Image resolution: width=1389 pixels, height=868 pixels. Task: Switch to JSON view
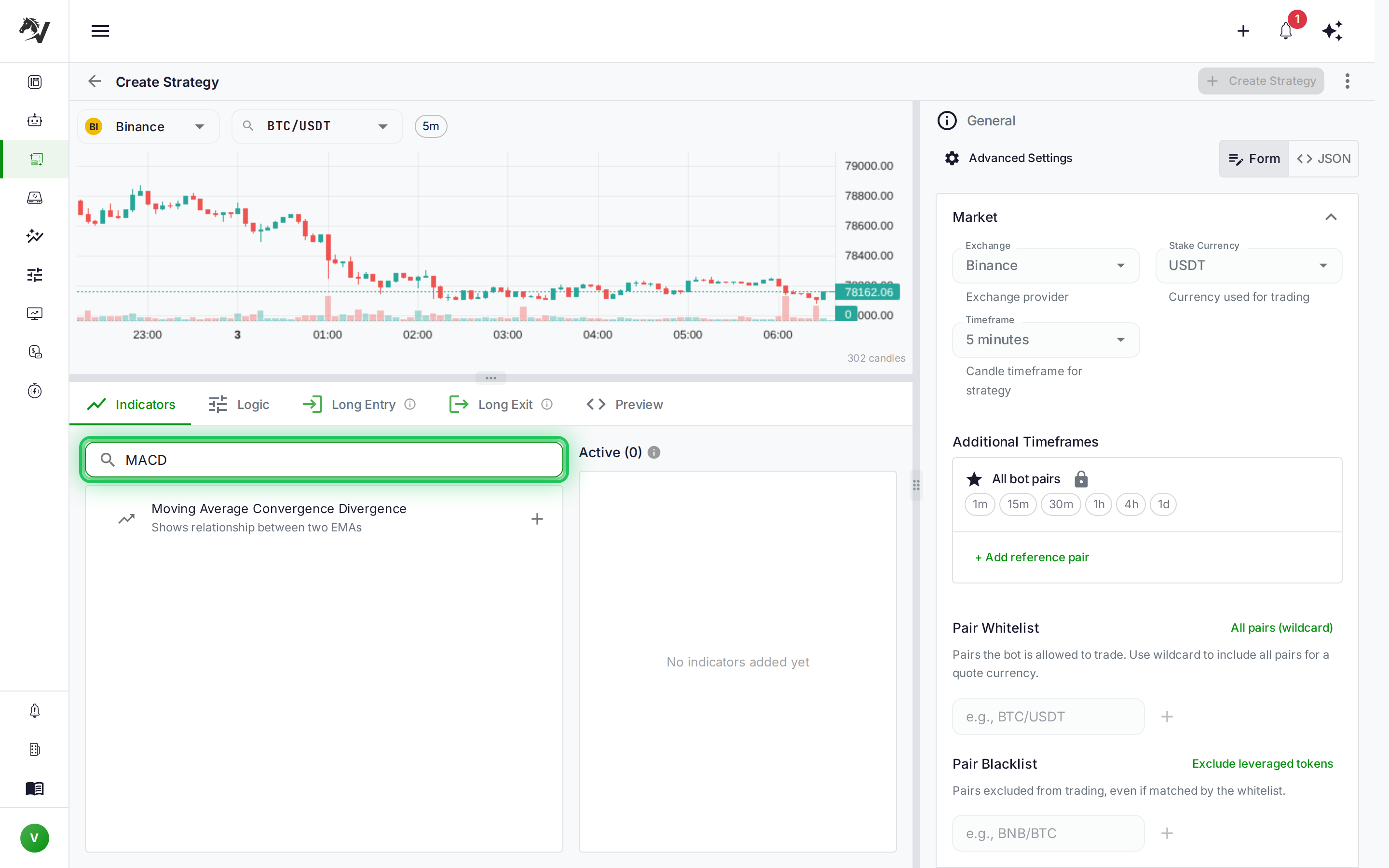point(1323,159)
